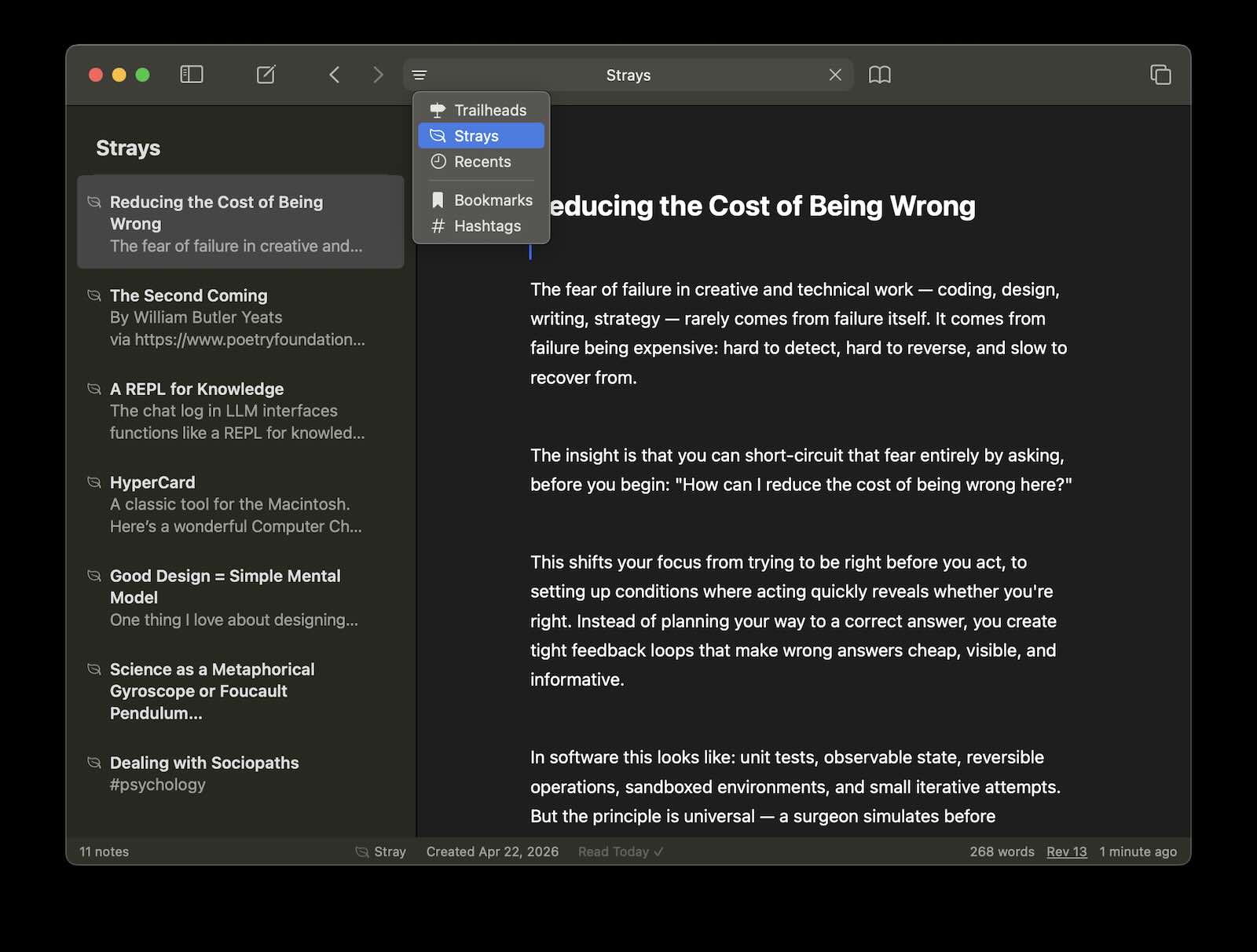Click the Rev 13 revision link

(x=1066, y=851)
